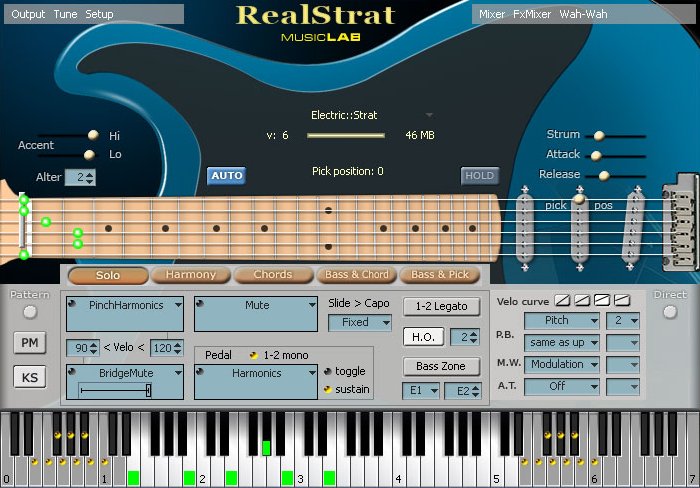Open the BridgeMute effect dropdown
700x488 pixels.
coord(178,372)
